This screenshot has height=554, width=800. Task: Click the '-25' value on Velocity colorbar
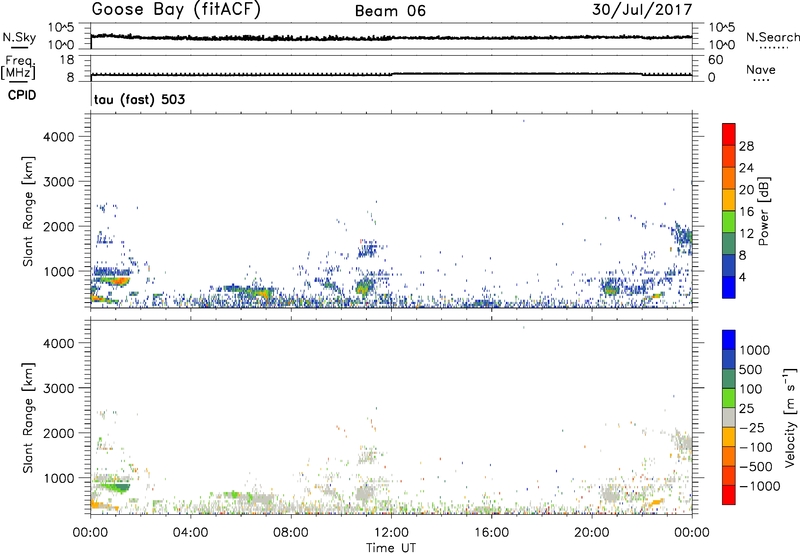point(752,427)
